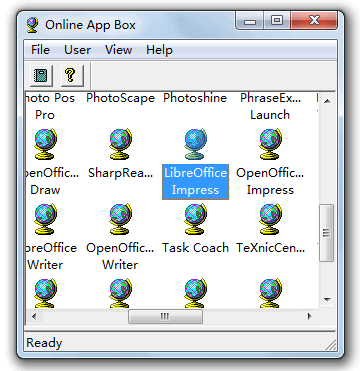Click the yellow question mark toolbar icon
This screenshot has width=360, height=371.
click(71, 75)
